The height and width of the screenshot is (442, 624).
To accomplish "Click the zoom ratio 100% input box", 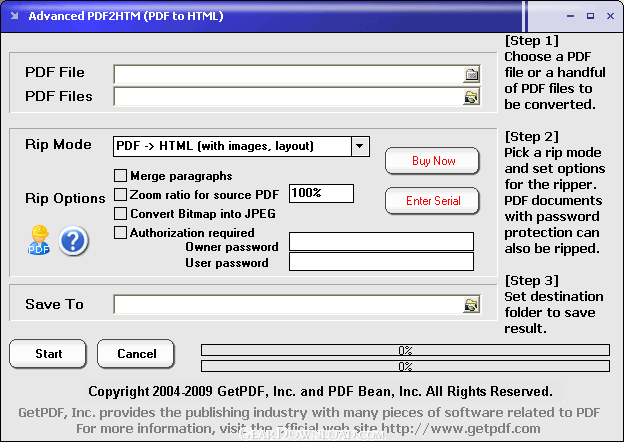I will [321, 193].
